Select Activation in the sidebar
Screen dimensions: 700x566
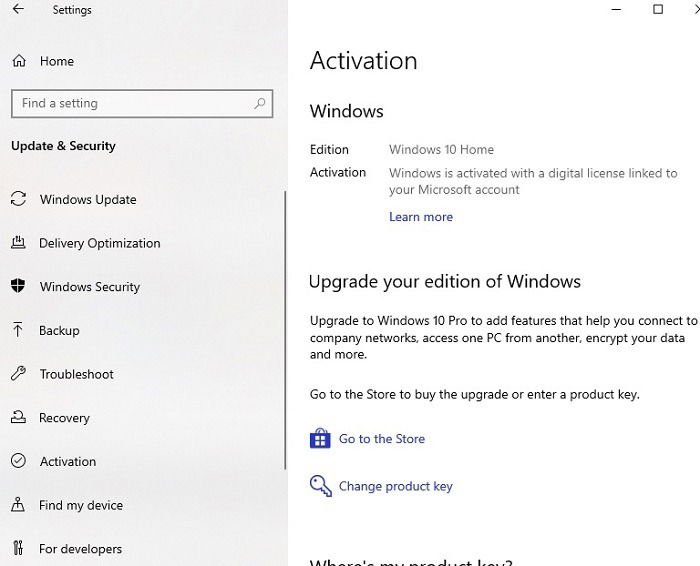click(x=68, y=462)
